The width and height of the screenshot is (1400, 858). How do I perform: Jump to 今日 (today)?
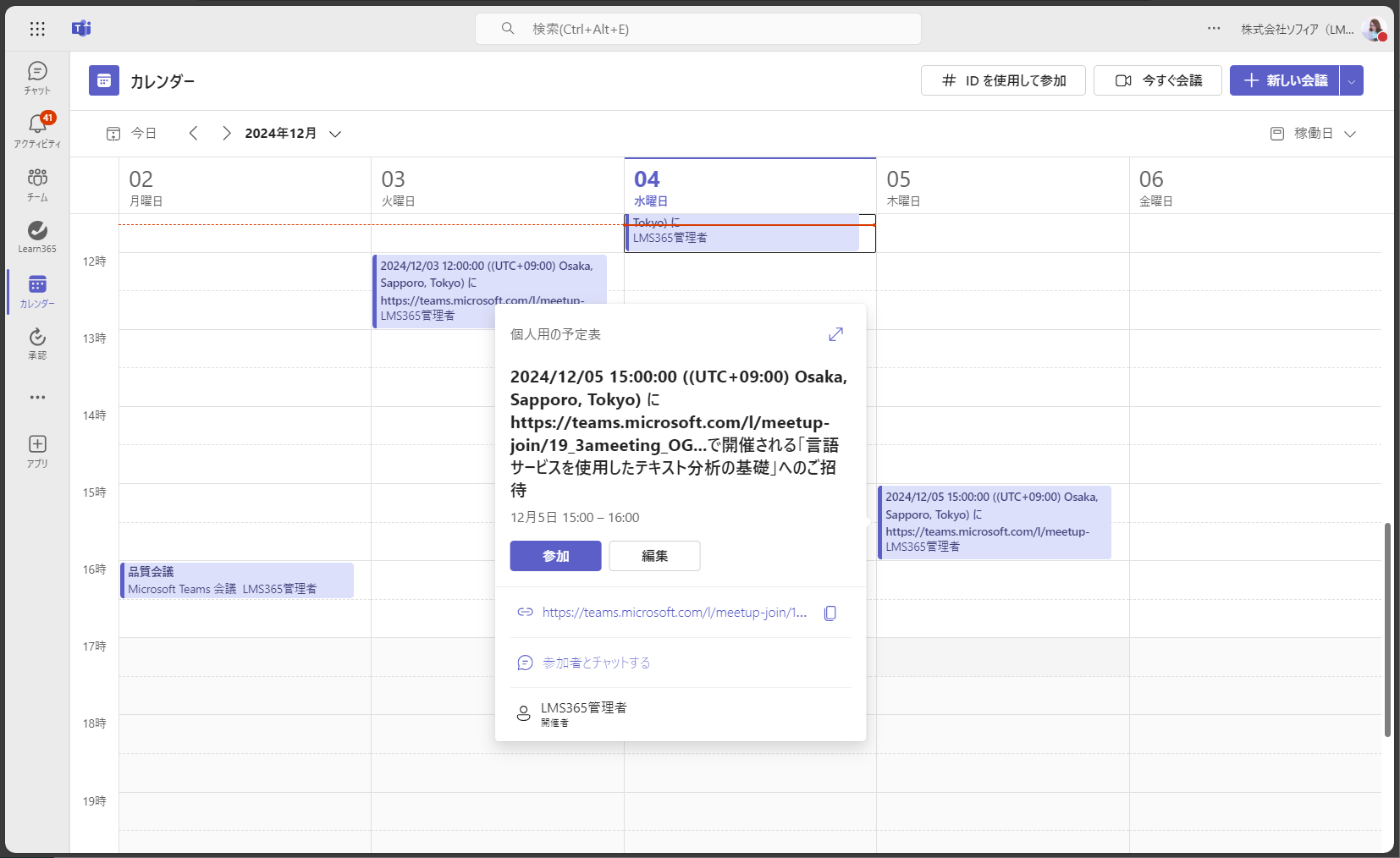pos(132,133)
